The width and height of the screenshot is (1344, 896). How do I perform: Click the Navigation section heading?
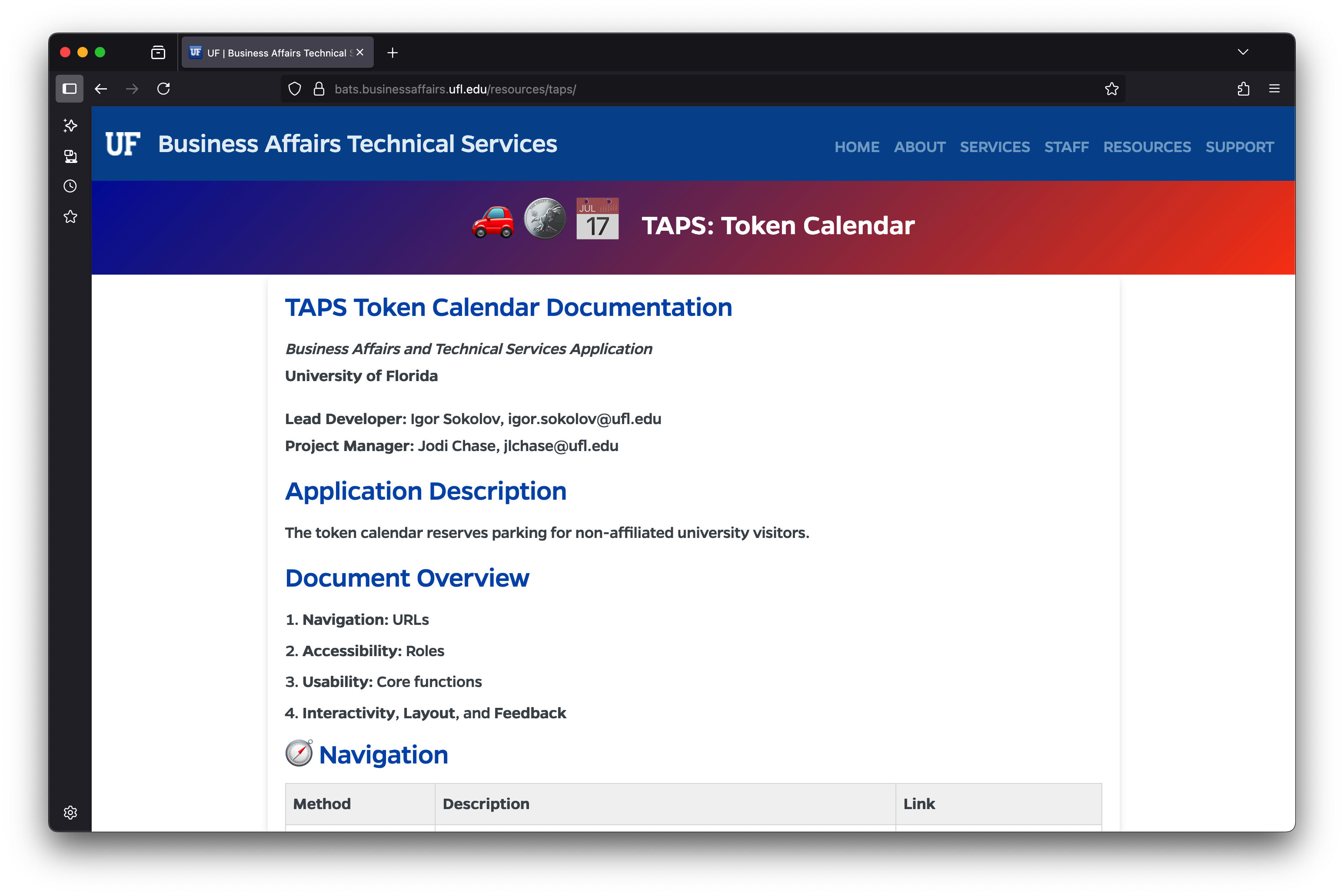pos(383,755)
